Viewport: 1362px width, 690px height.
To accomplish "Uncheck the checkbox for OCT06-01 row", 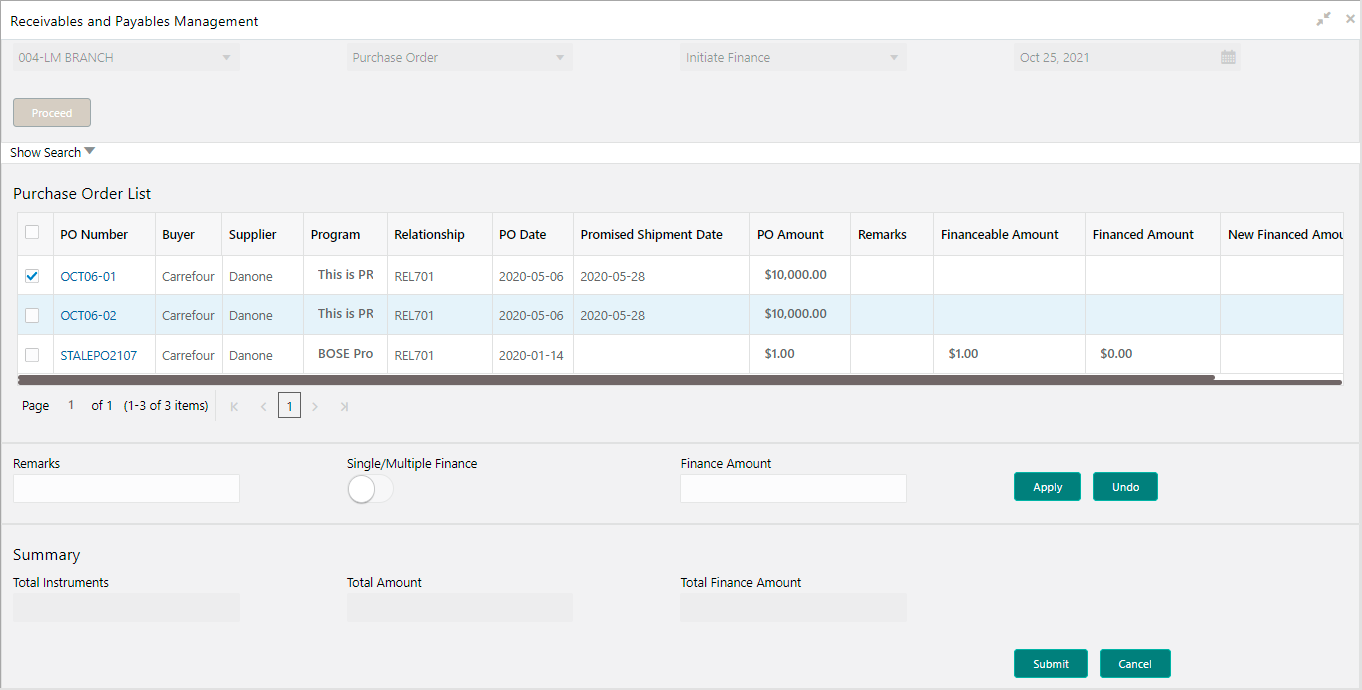I will tap(32, 276).
